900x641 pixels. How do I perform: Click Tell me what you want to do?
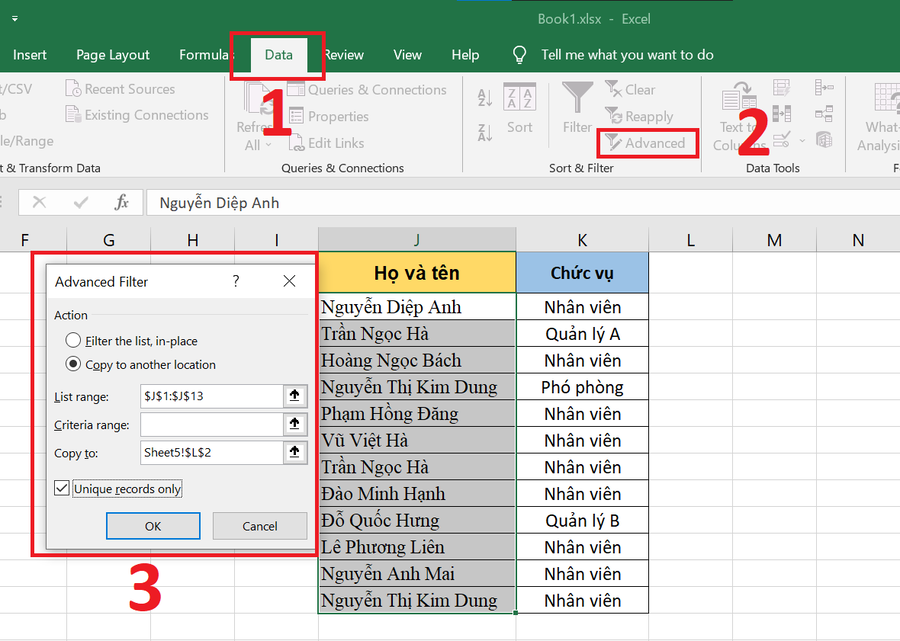[x=627, y=55]
